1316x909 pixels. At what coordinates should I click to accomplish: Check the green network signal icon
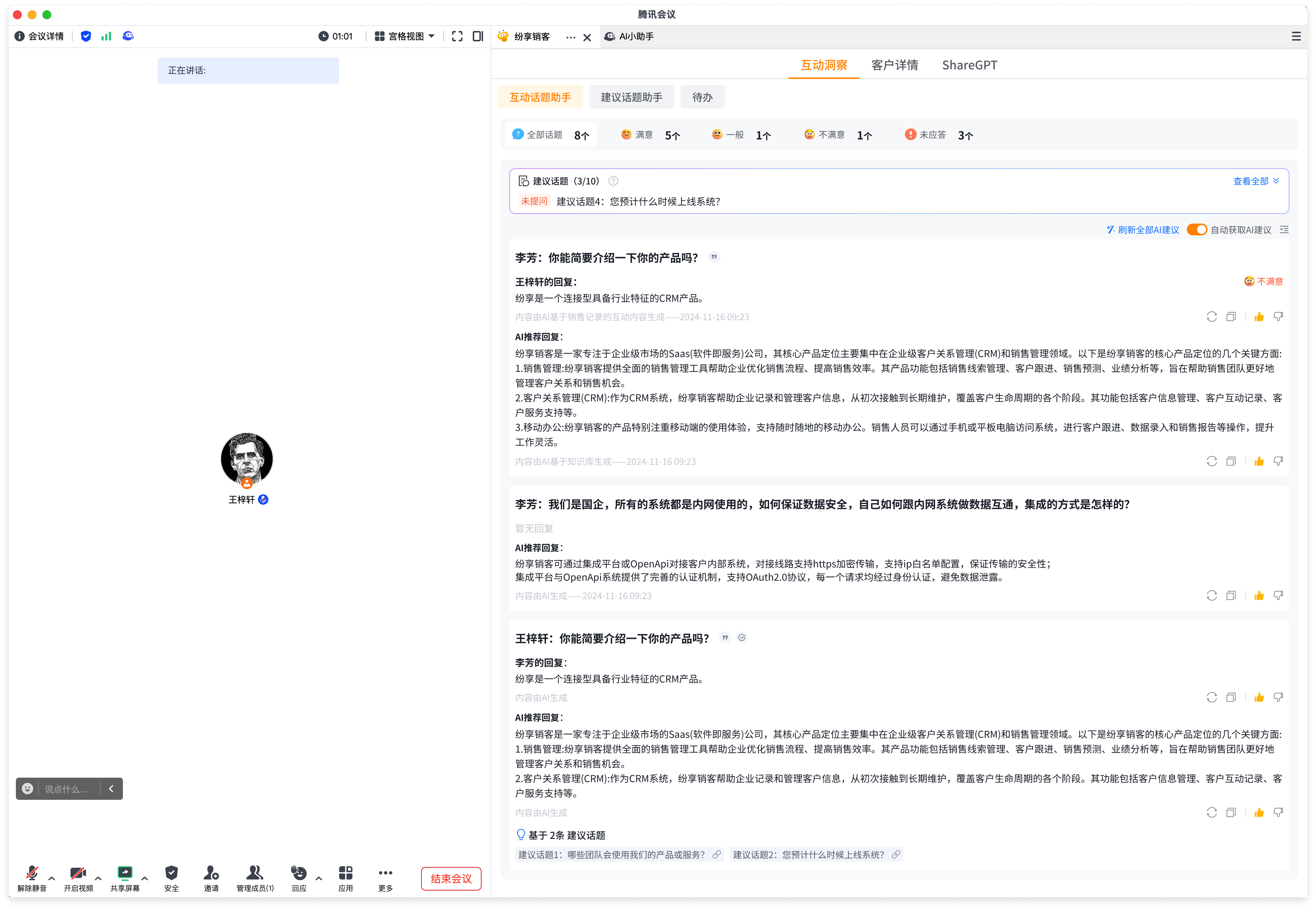coord(107,37)
